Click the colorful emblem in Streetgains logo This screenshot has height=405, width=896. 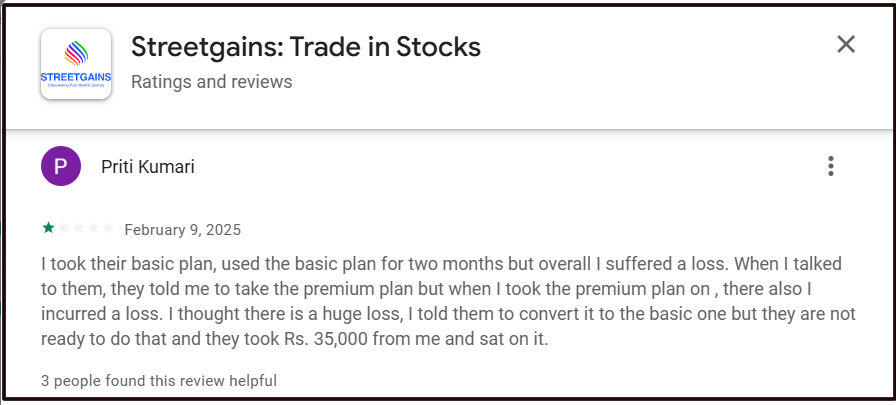(76, 53)
